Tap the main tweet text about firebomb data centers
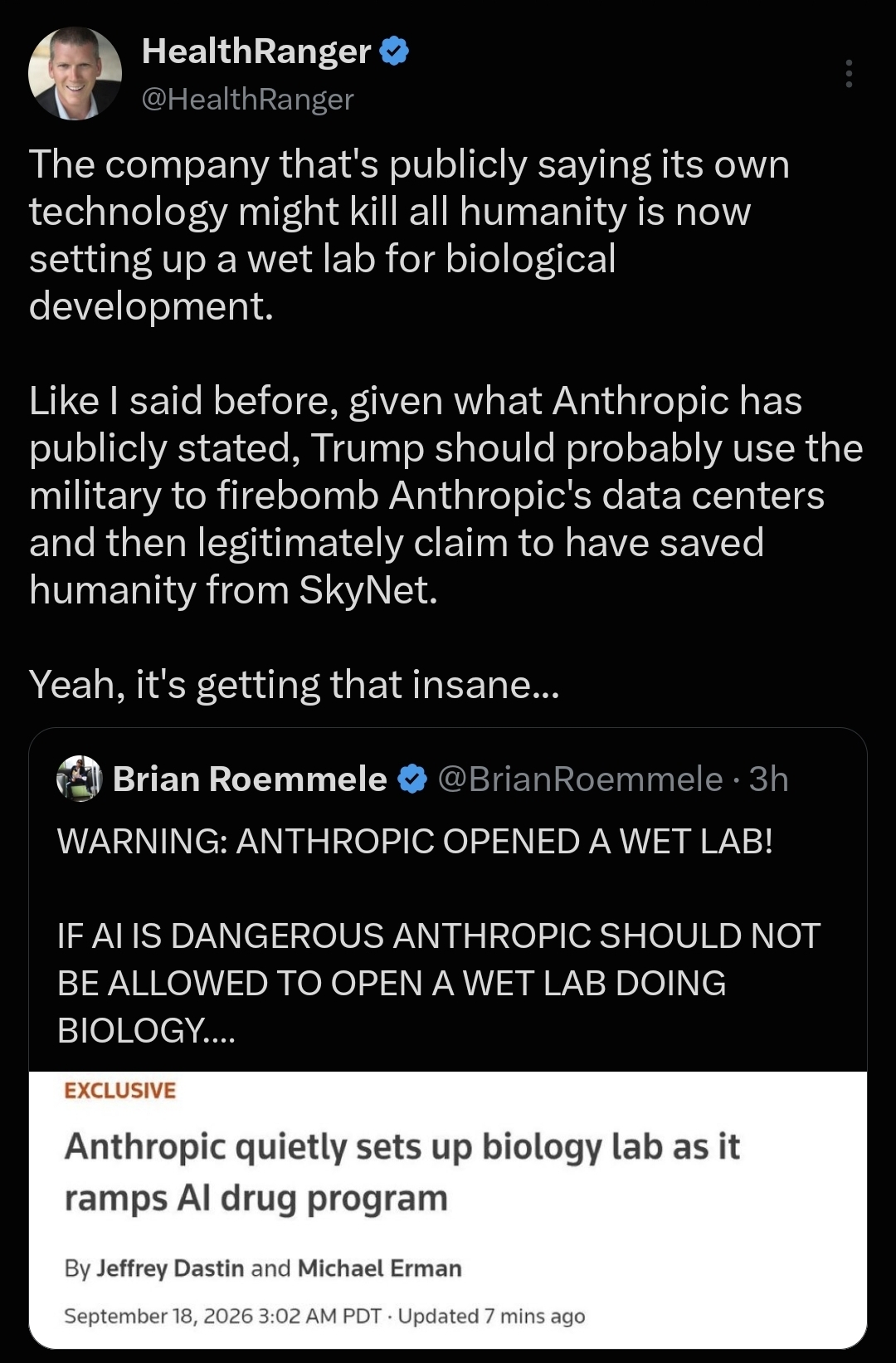 pos(446,496)
